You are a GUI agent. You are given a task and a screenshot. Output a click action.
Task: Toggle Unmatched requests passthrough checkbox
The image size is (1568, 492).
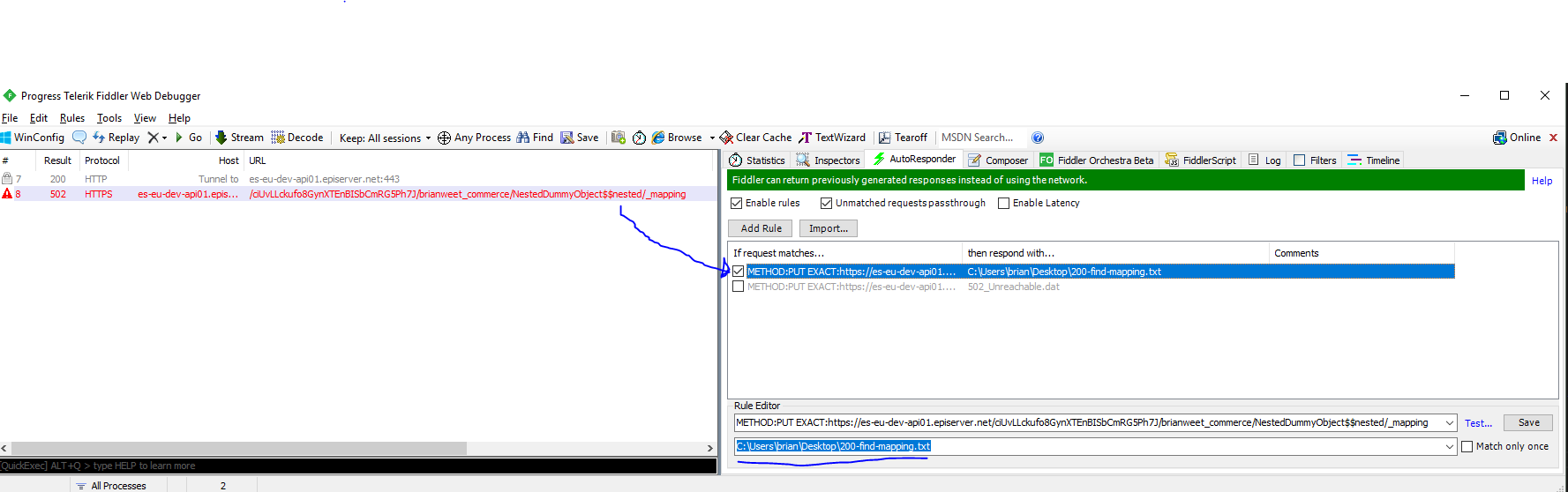coord(826,203)
